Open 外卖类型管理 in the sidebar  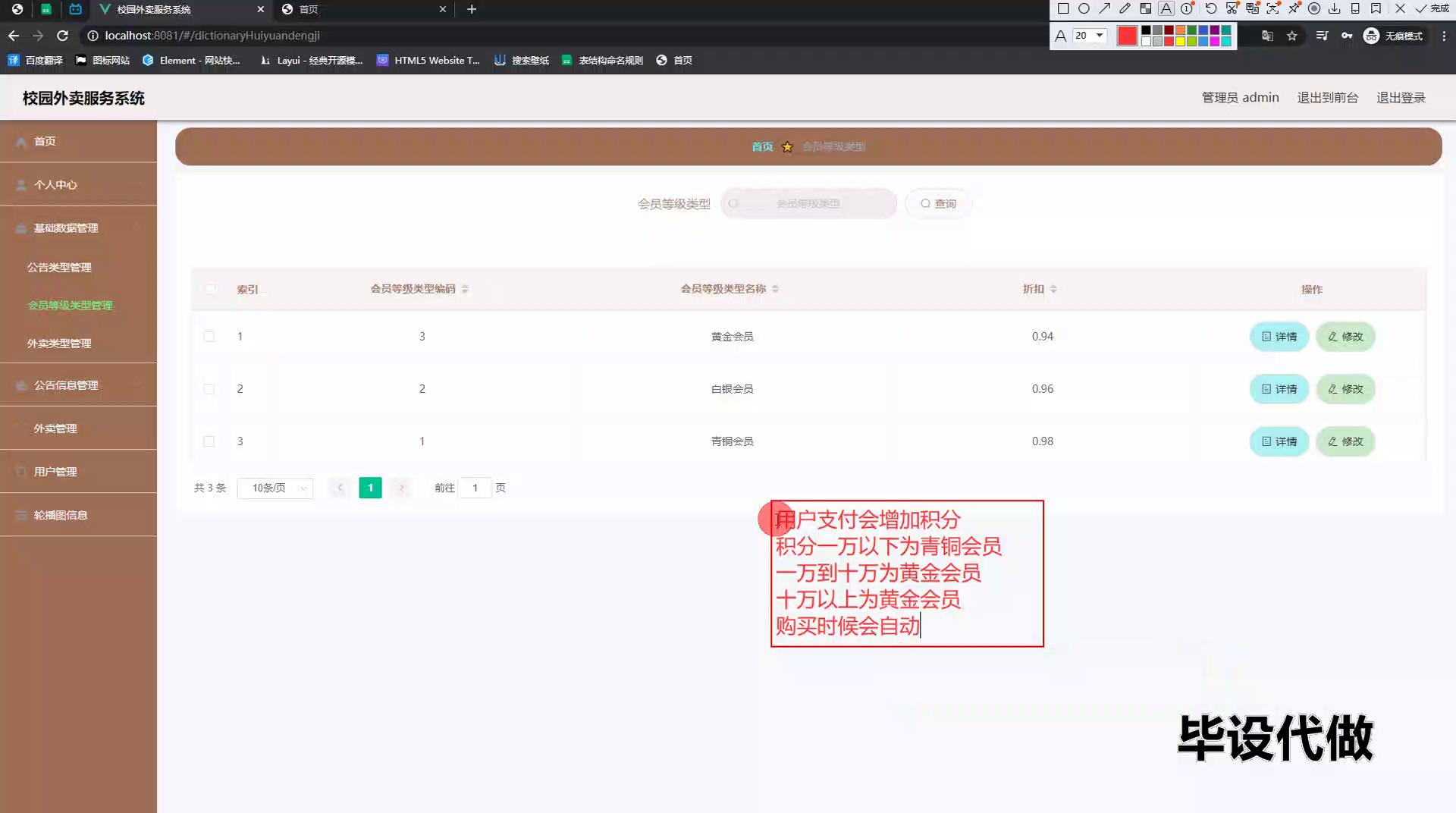pyautogui.click(x=59, y=344)
